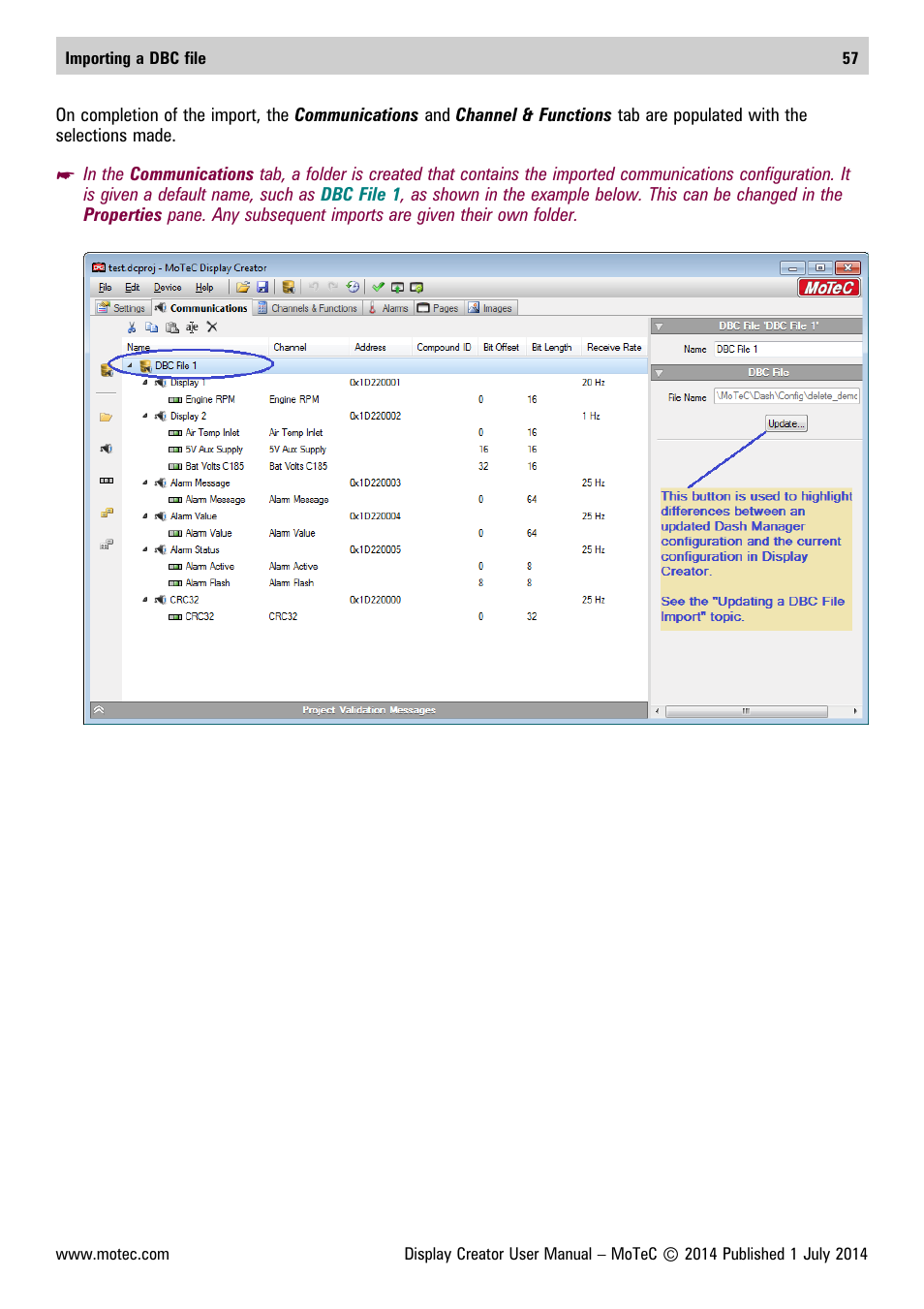Open the Help menu
Viewport: 924px width, 1309px height.
(x=204, y=288)
